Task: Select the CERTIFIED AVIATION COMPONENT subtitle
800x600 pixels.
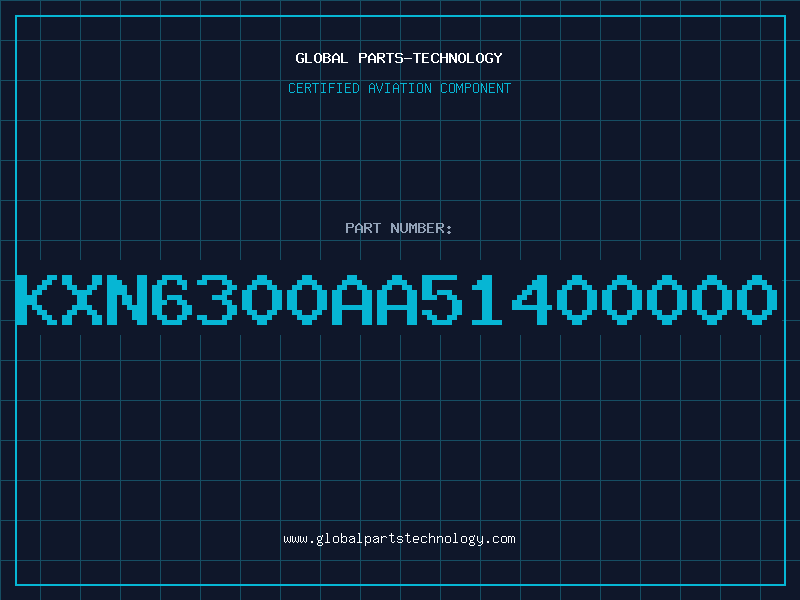Action: pos(399,88)
